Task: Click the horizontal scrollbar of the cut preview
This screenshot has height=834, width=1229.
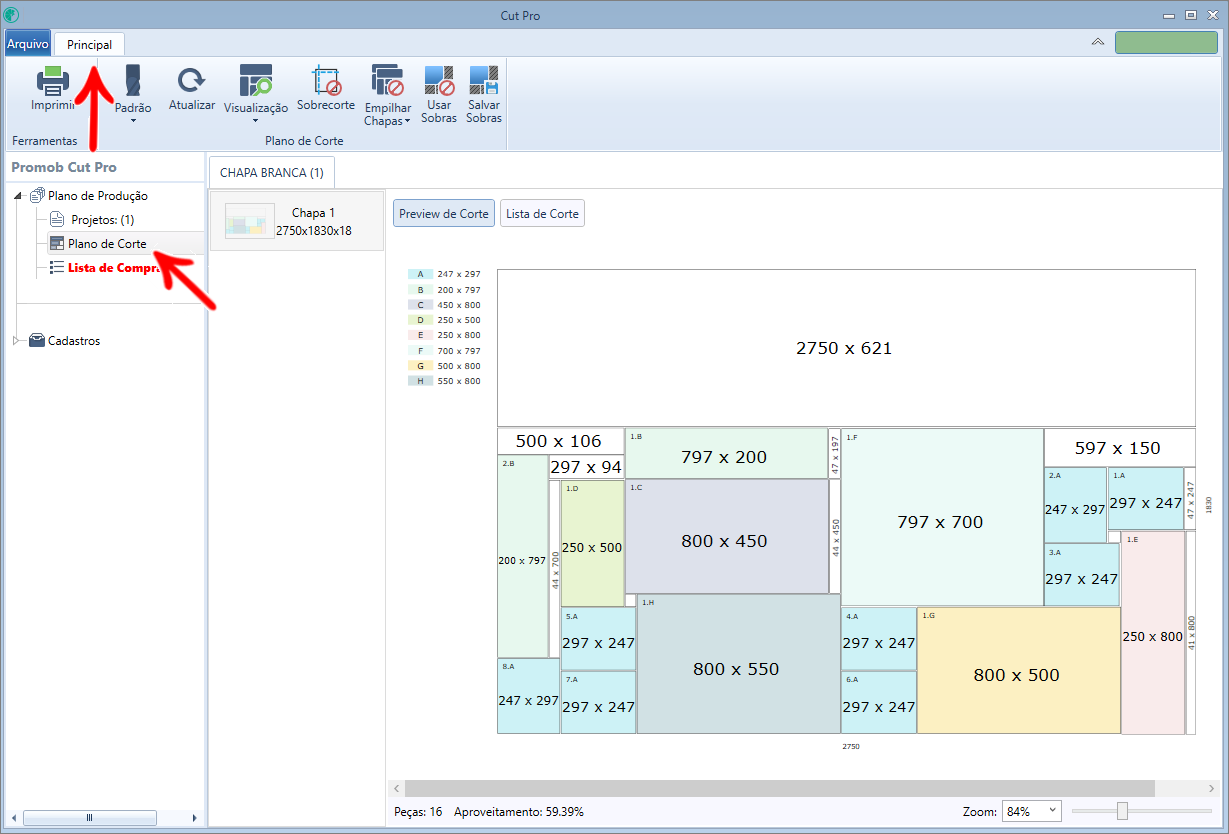Action: [780, 788]
